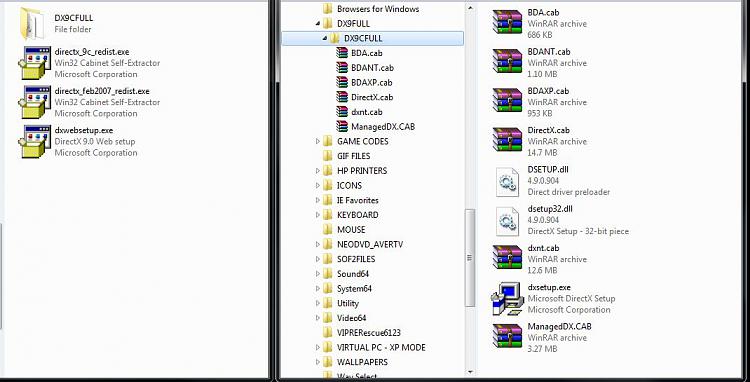Click 'Sound64' folder name in tree

(353, 274)
